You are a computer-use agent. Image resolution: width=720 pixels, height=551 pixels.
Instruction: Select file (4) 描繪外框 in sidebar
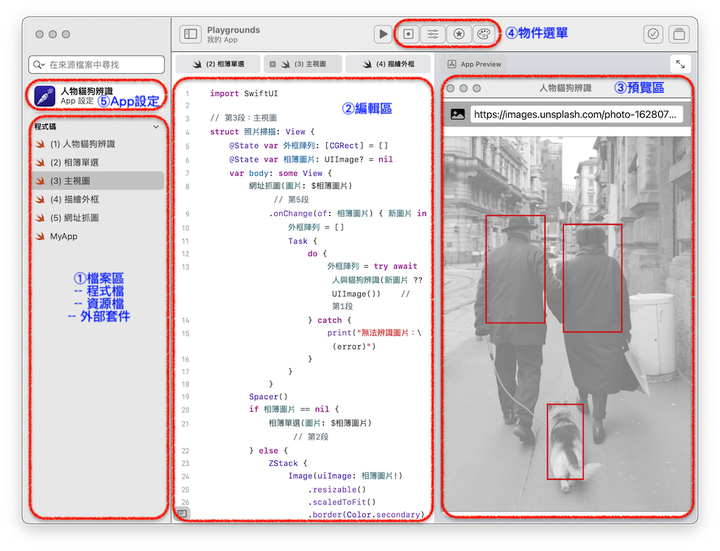point(98,199)
